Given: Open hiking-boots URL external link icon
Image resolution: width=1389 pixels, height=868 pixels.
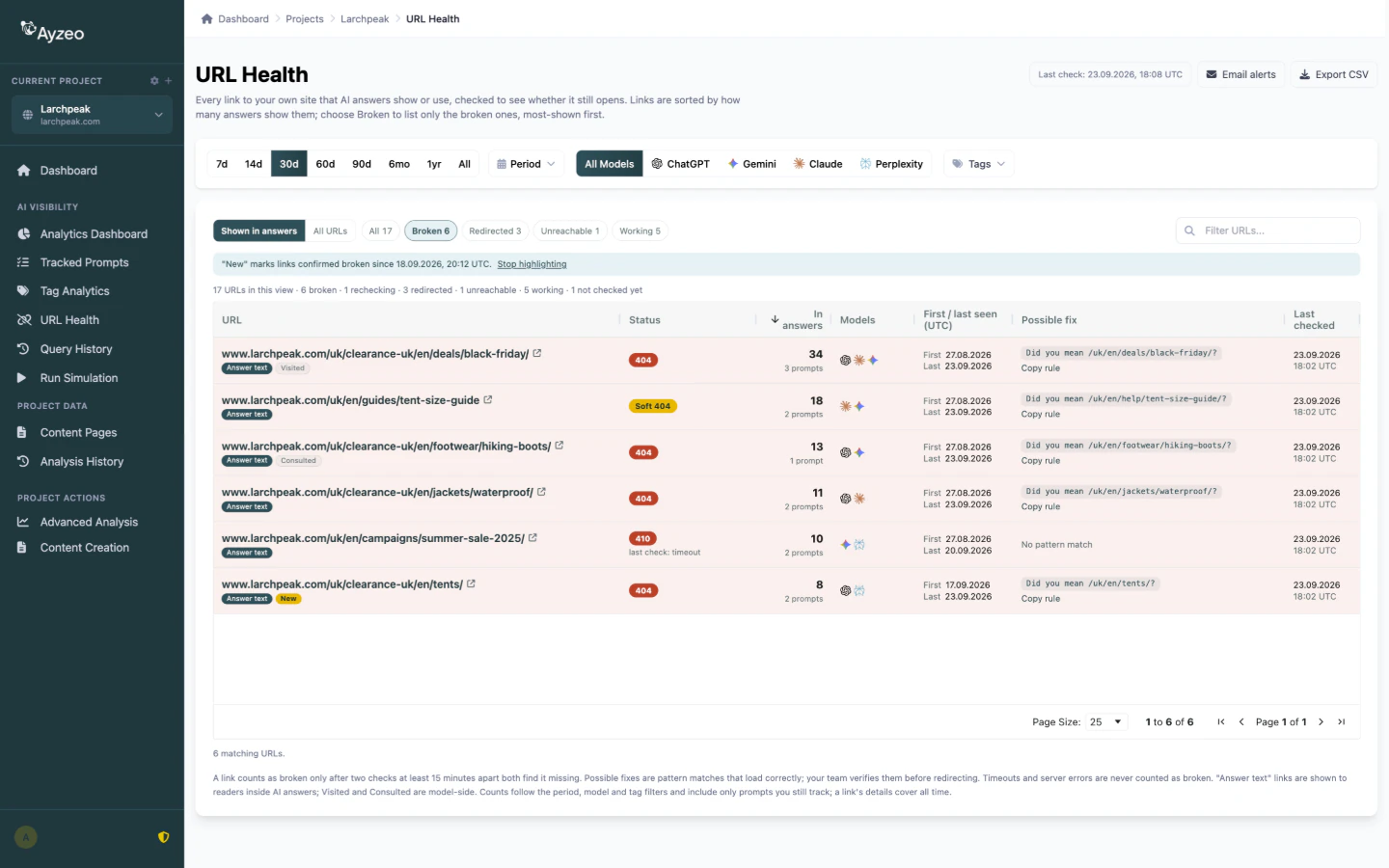Looking at the screenshot, I should point(559,446).
